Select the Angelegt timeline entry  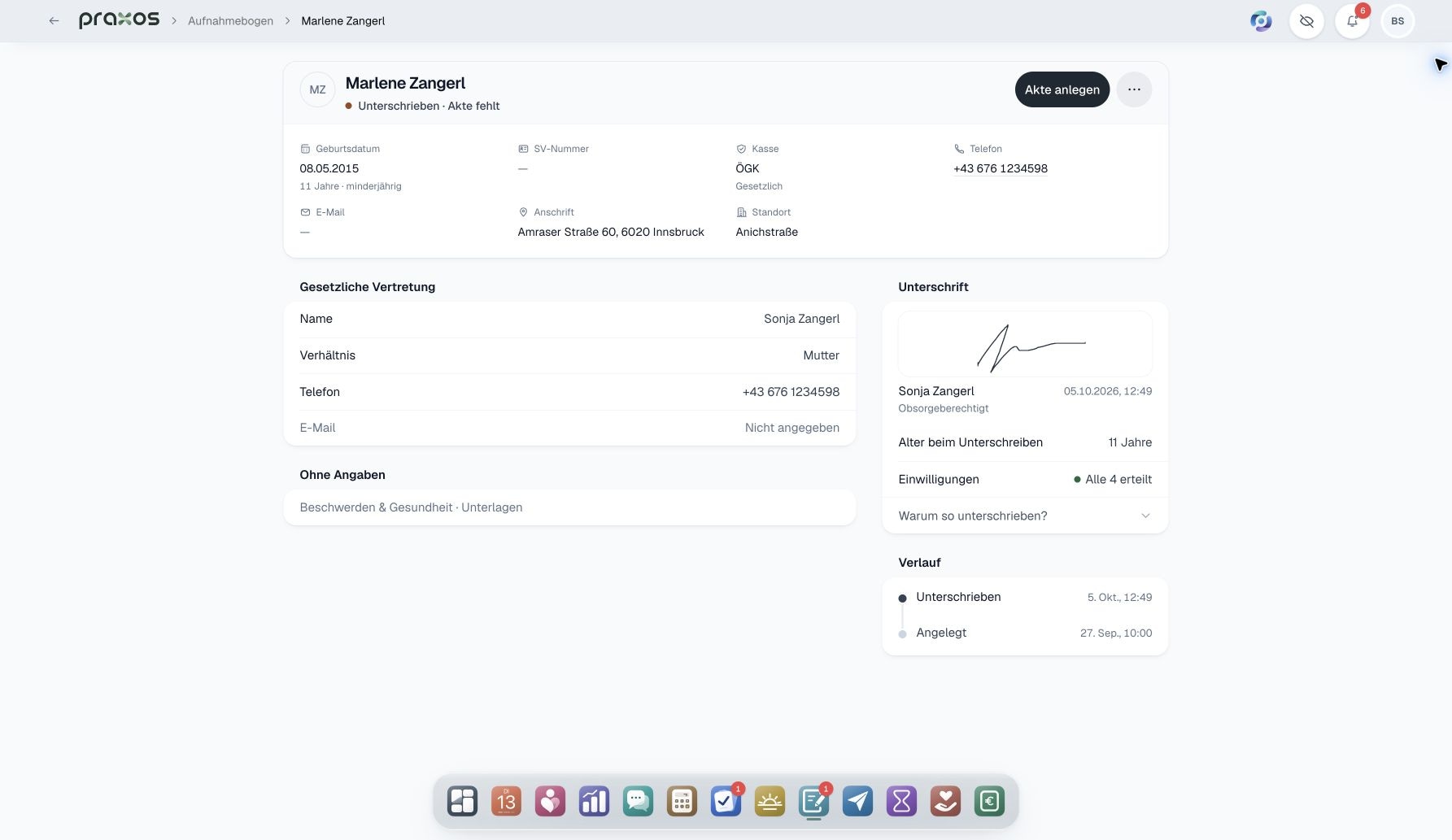pos(1025,633)
